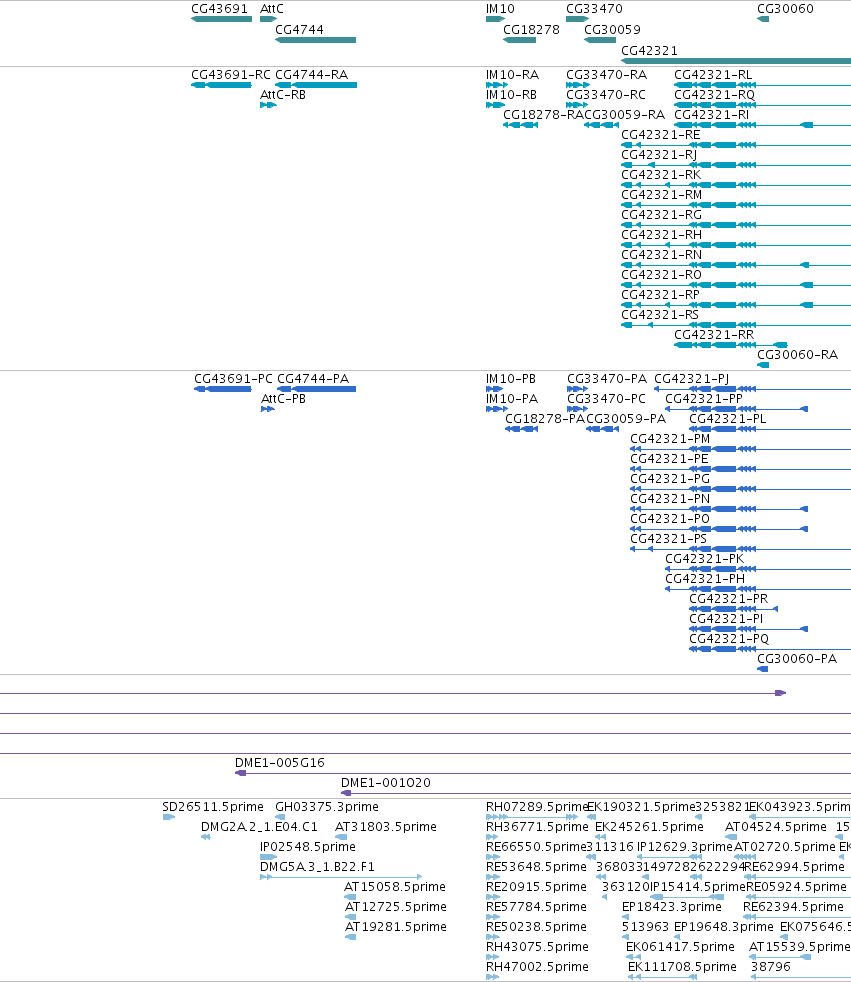Click the AT15058.5prime label
Viewport: 851px width, 982px height.
395,887
